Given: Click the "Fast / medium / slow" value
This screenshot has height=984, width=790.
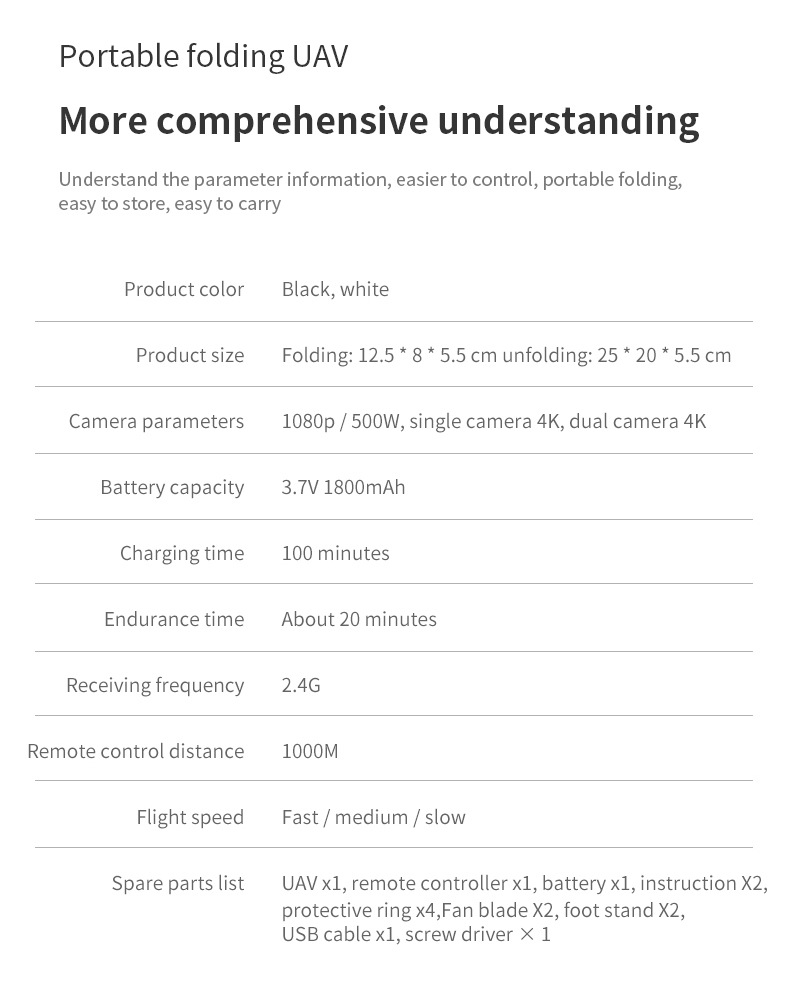Looking at the screenshot, I should tap(373, 817).
